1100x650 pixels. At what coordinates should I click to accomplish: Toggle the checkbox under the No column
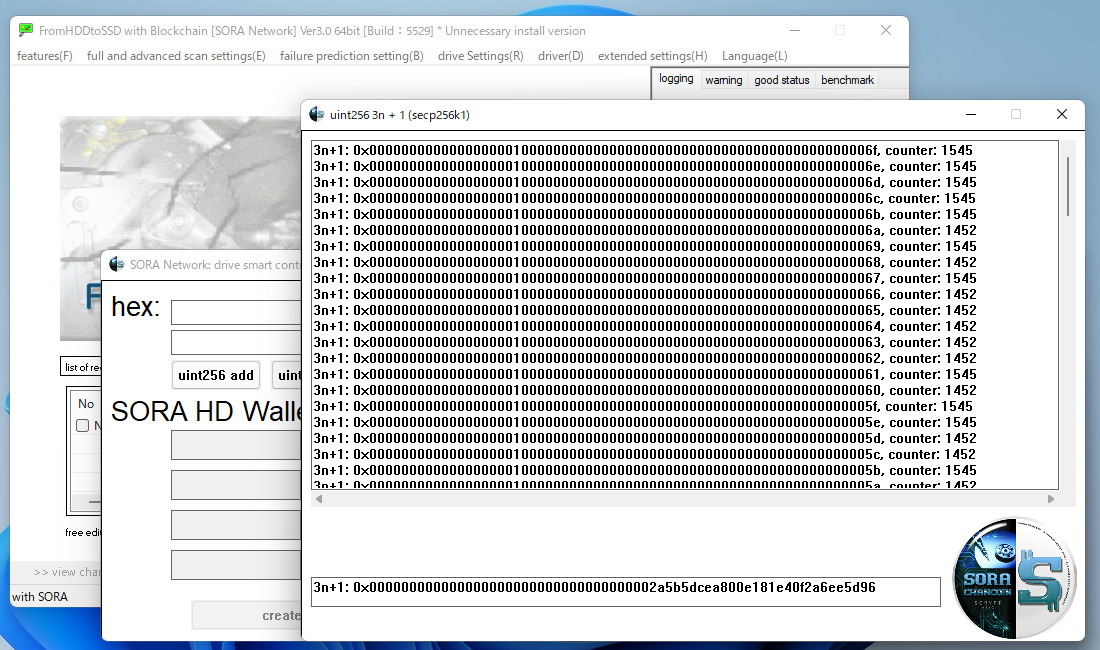tap(82, 426)
